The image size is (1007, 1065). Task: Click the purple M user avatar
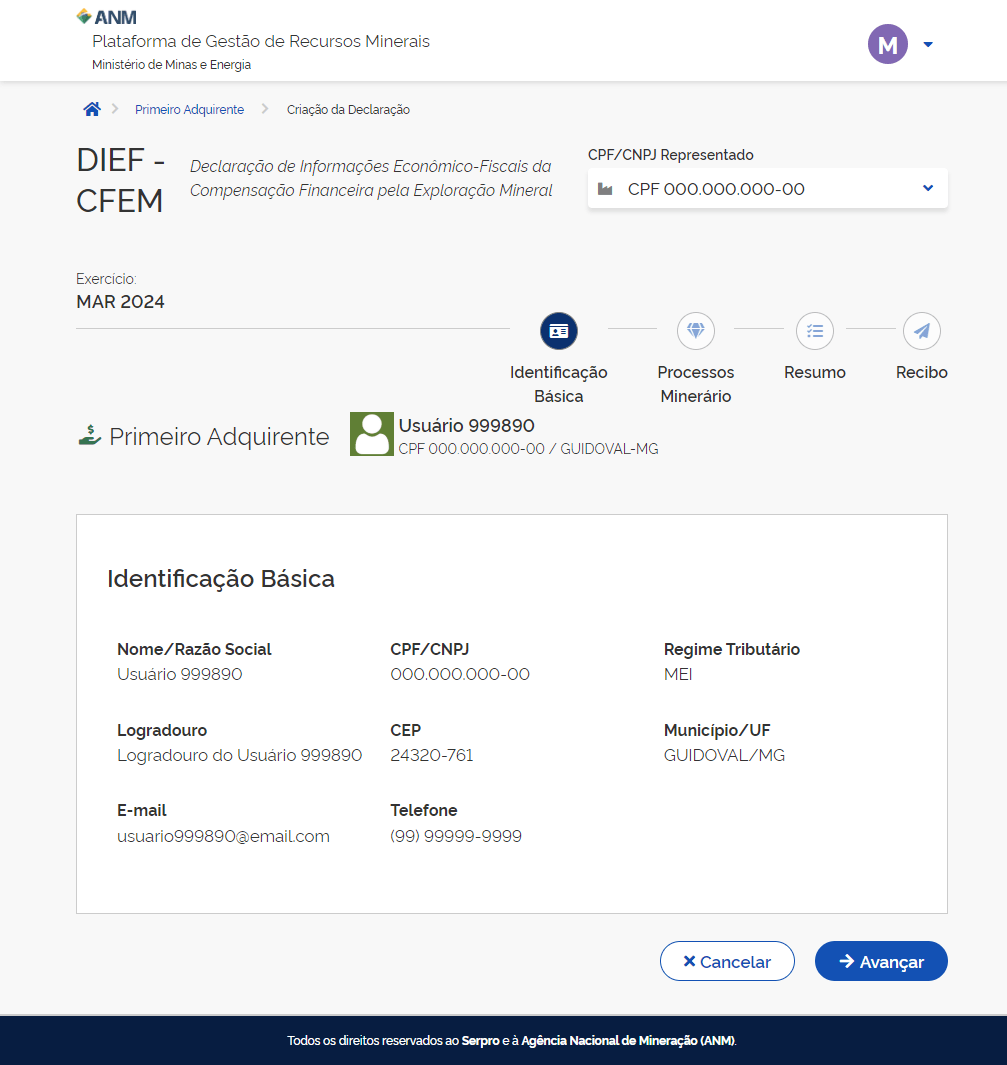coord(887,44)
